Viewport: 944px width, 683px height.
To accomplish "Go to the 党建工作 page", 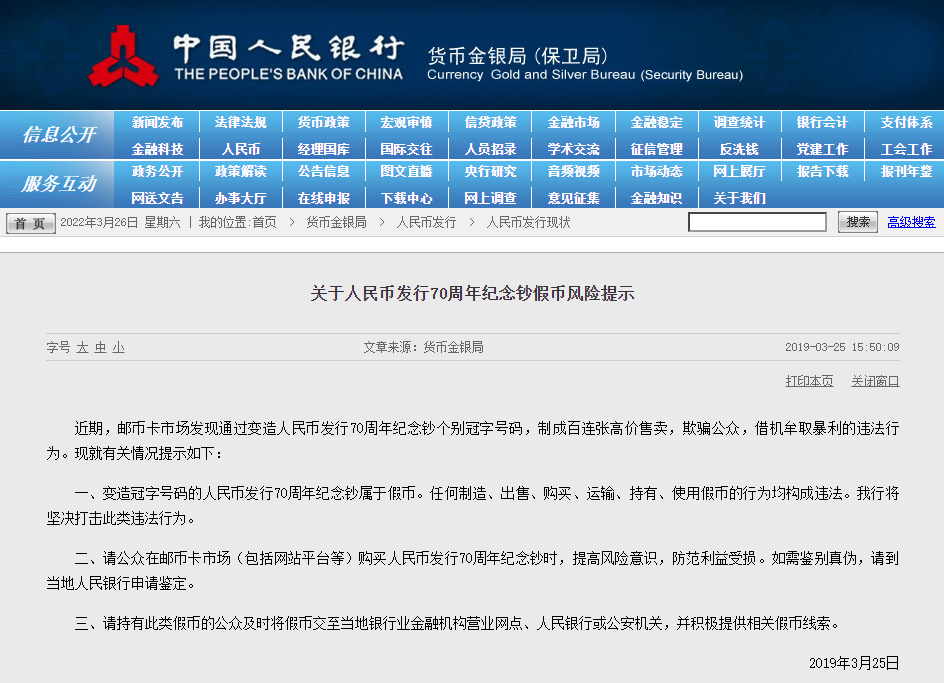I will pyautogui.click(x=822, y=149).
